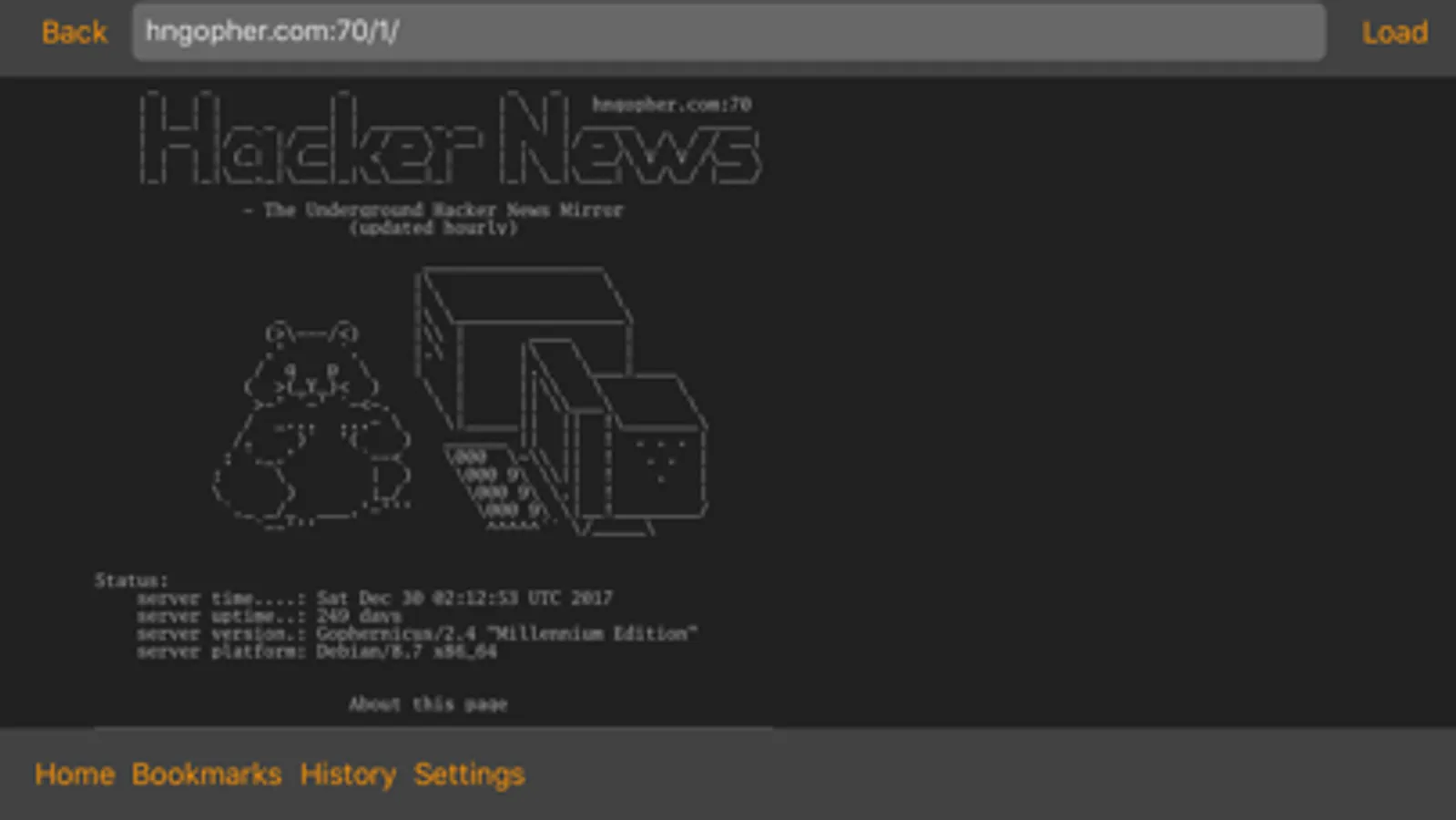The image size is (1456, 820).
Task: Click the 'Status:' heading text
Action: (132, 580)
